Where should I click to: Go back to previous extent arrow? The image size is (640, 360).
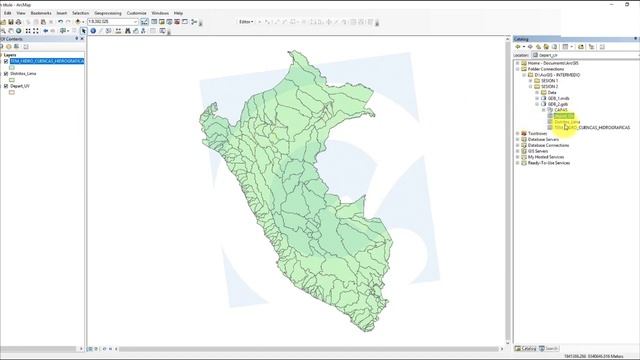46,31
